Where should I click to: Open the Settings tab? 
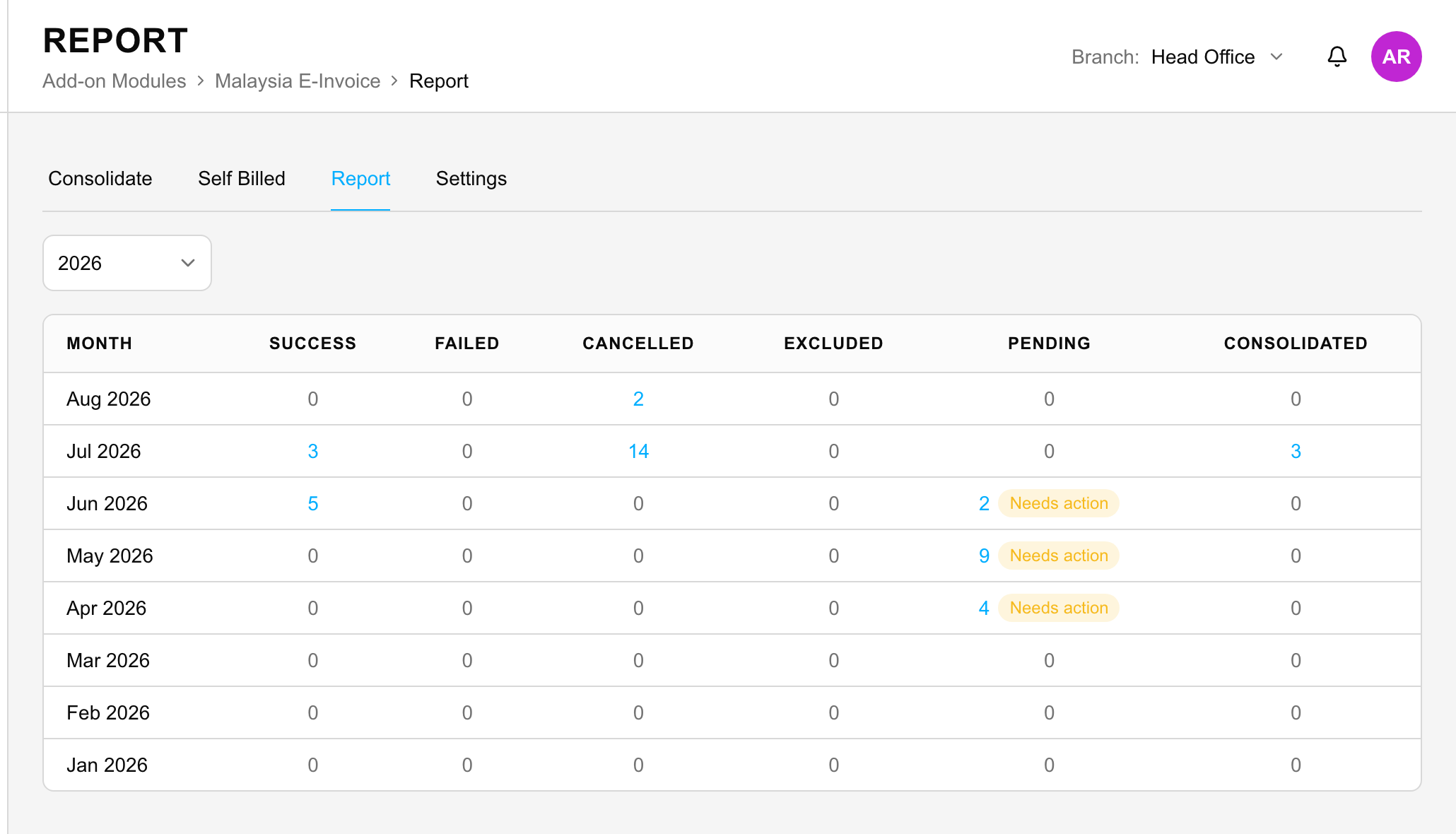(x=471, y=178)
